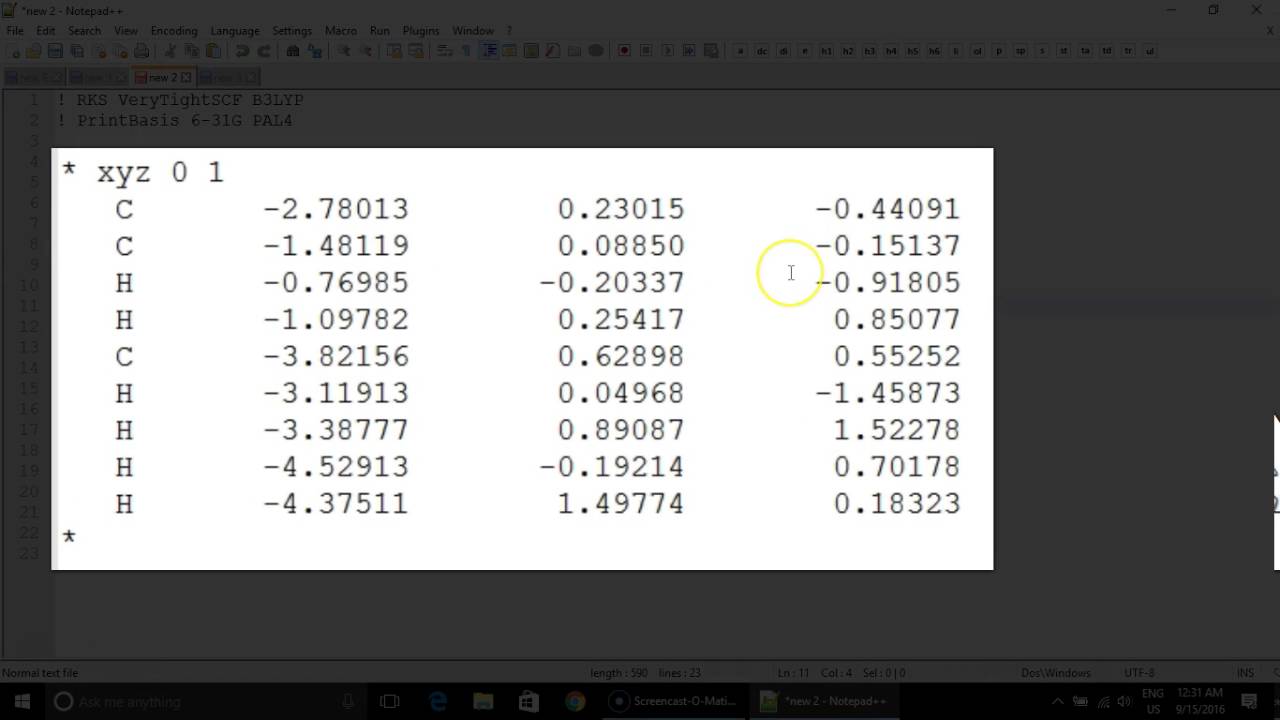Image resolution: width=1280 pixels, height=720 pixels.
Task: Click the 'h2' tag toolbar button
Action: pyautogui.click(x=848, y=51)
